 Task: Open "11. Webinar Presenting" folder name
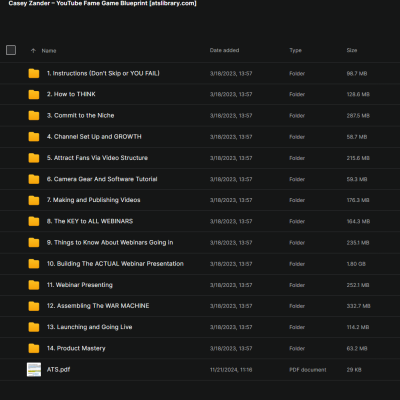(80, 285)
